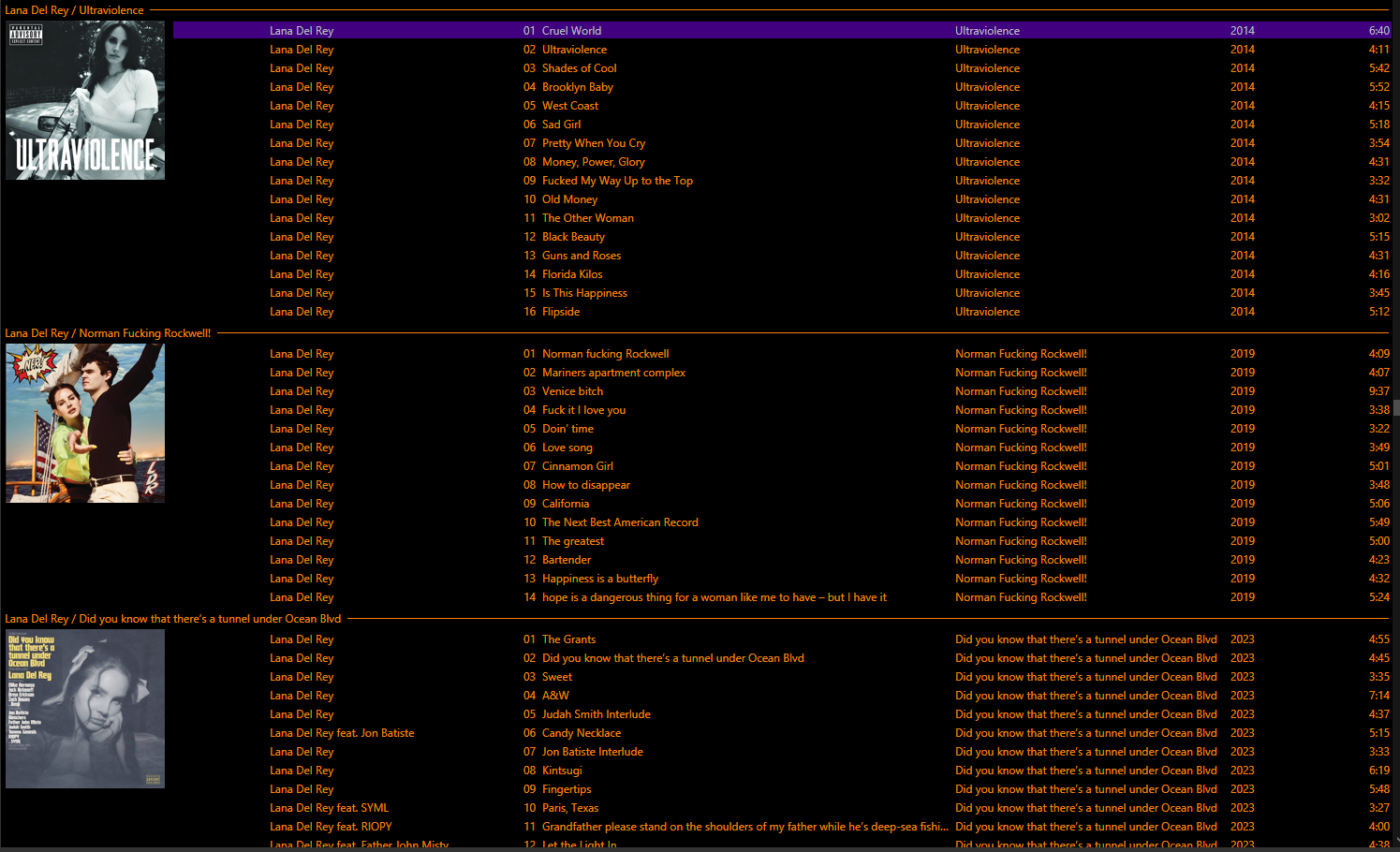The width and height of the screenshot is (1400, 852).
Task: Click the album cell in the California row
Action: click(x=1021, y=504)
